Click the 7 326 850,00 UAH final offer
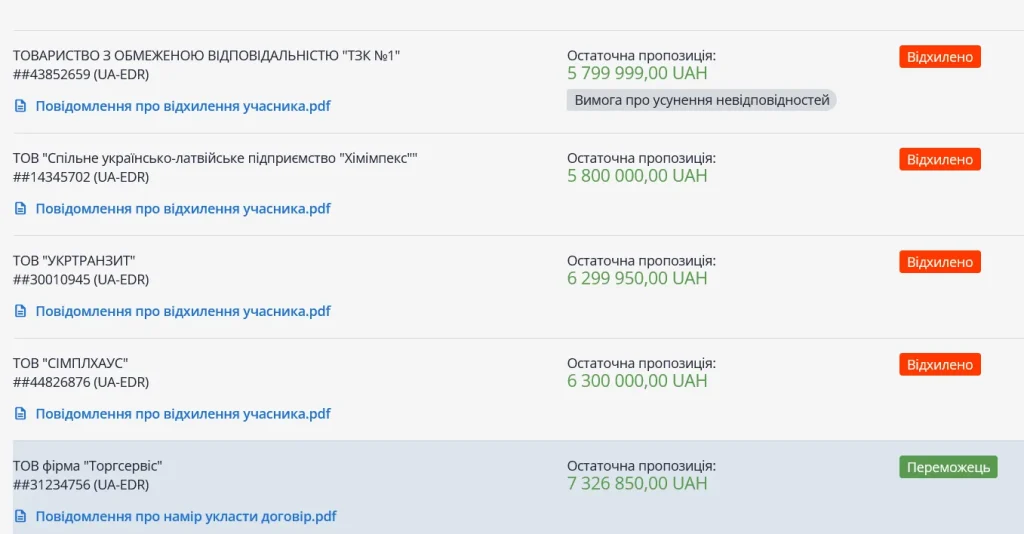Screen dimensions: 1024x534 636,484
